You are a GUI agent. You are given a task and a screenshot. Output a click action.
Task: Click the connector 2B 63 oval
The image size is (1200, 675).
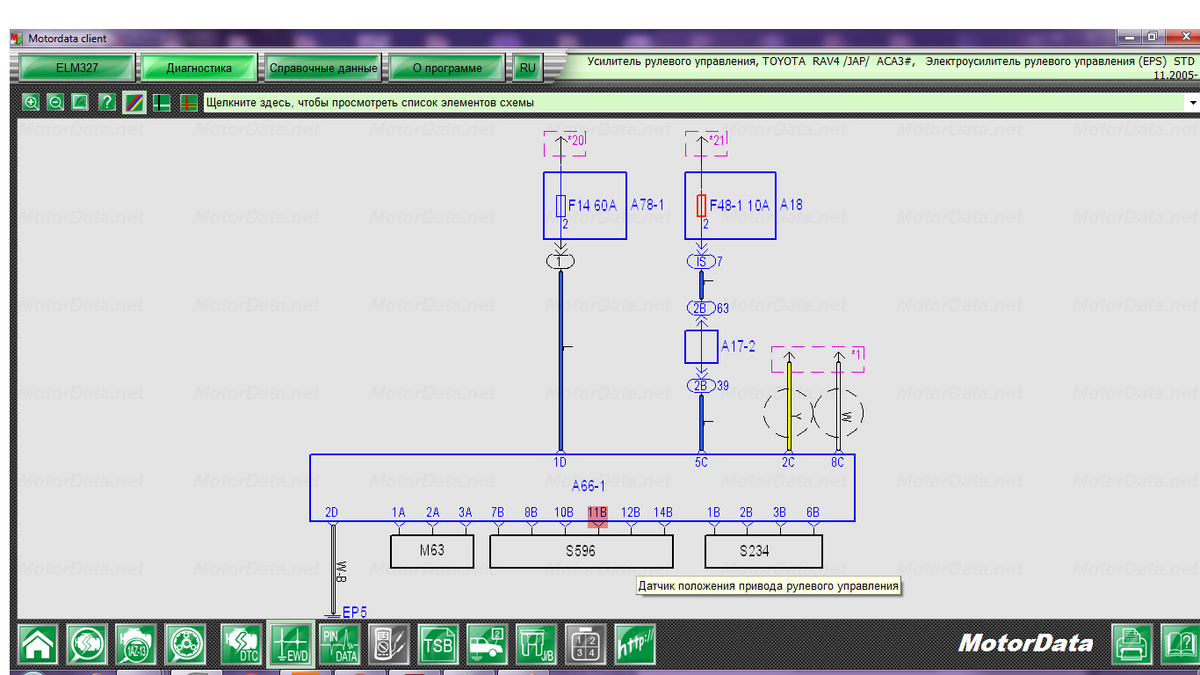coord(701,308)
